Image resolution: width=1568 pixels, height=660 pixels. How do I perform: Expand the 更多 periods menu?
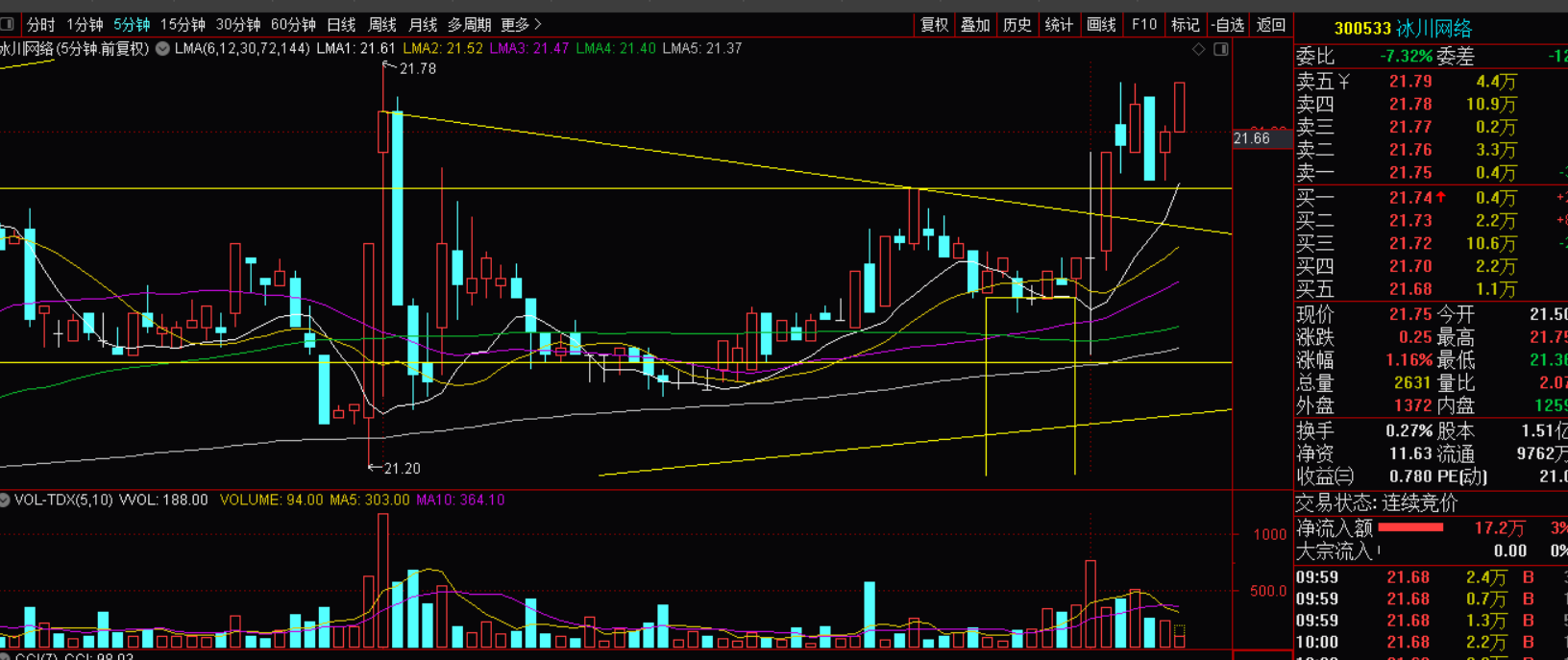tap(522, 24)
